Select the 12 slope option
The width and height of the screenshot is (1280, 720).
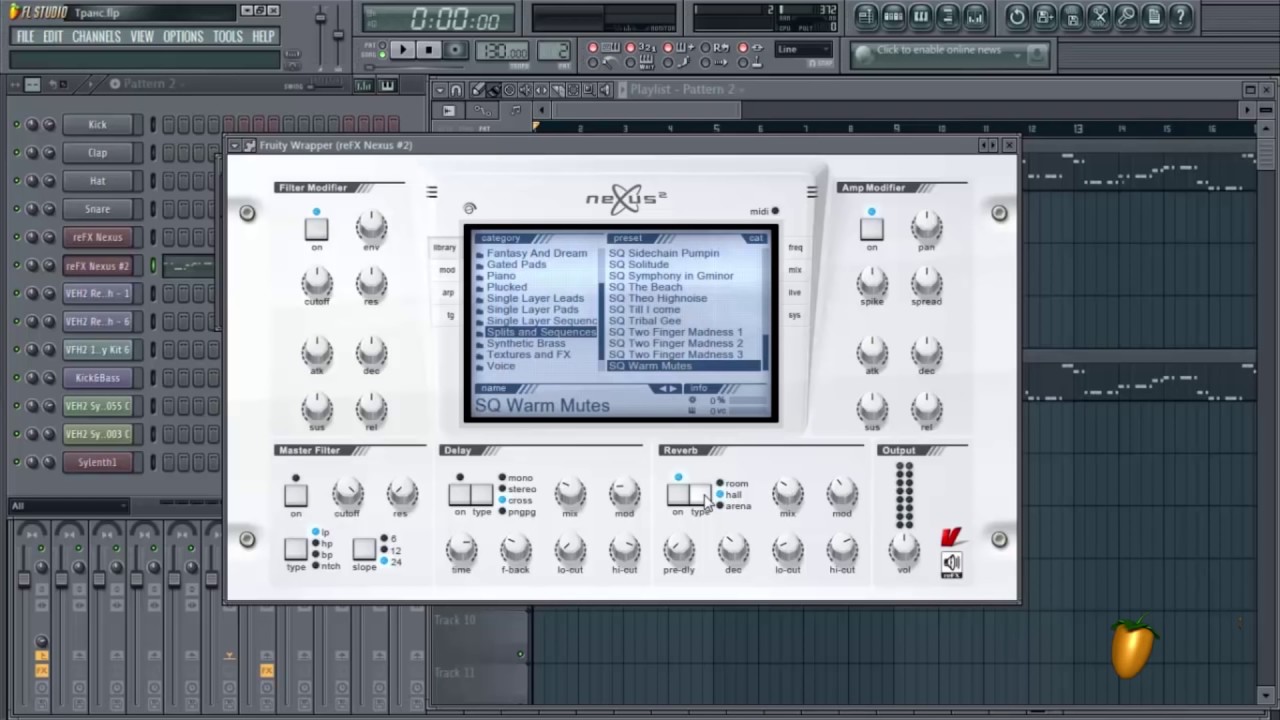coord(390,551)
